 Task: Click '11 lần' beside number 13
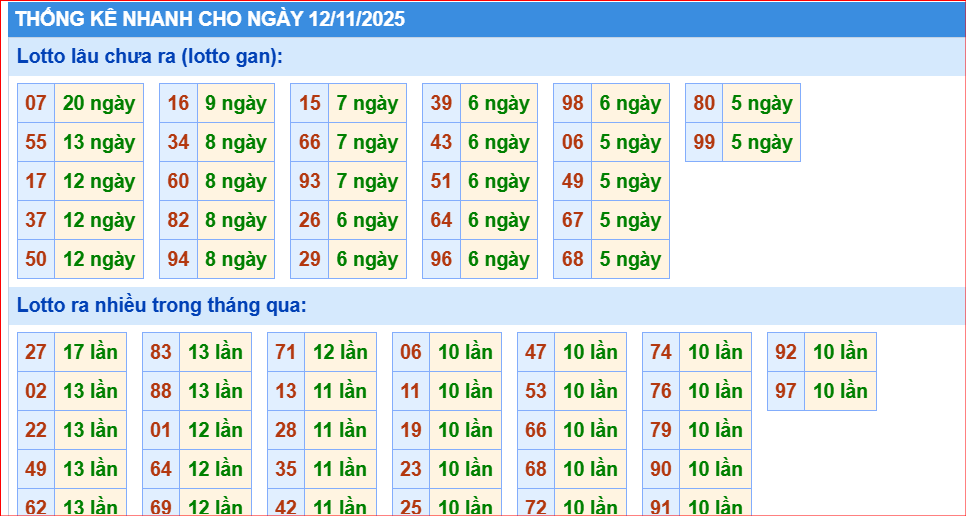click(x=340, y=391)
